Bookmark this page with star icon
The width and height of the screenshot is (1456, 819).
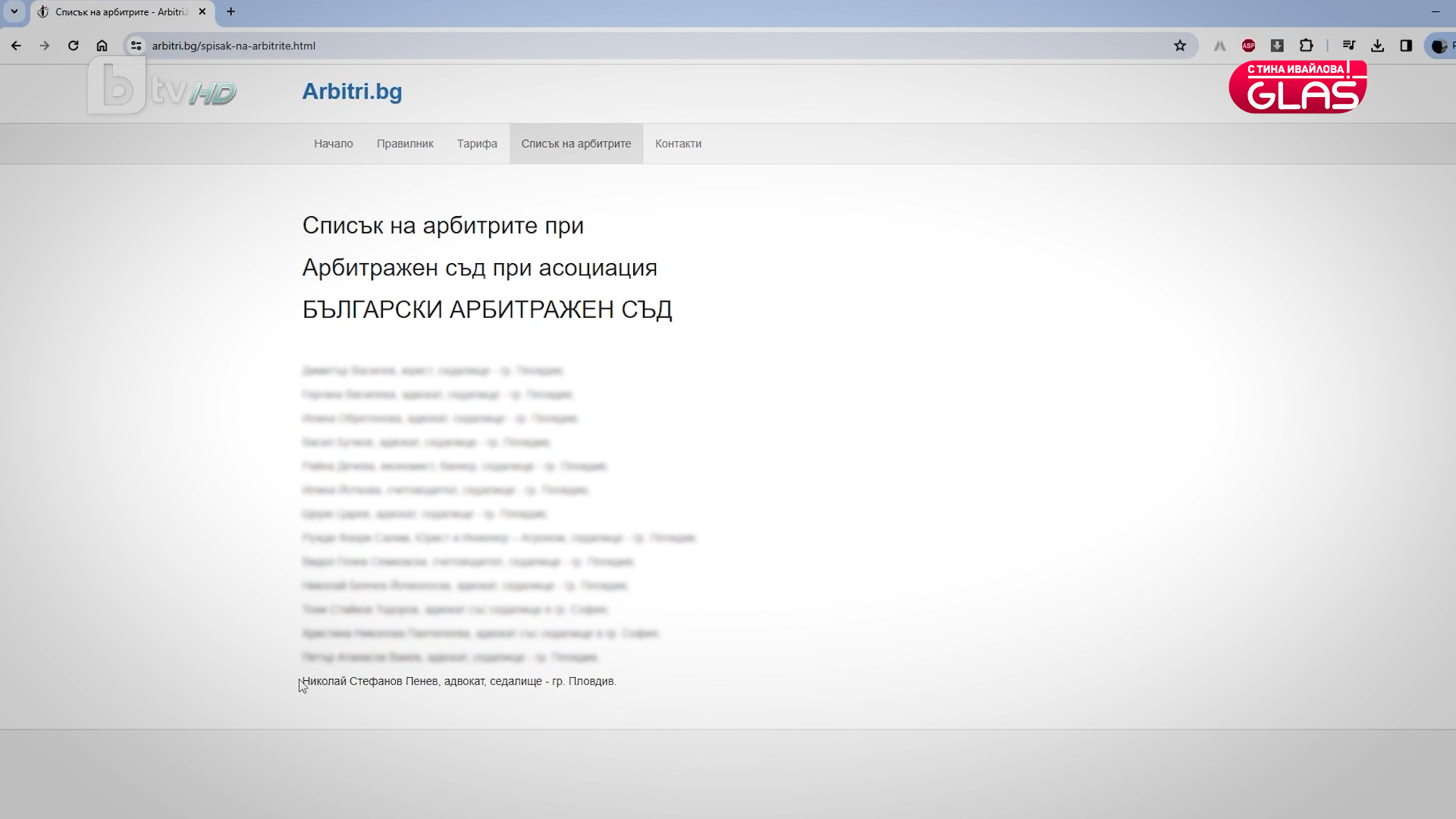1180,45
